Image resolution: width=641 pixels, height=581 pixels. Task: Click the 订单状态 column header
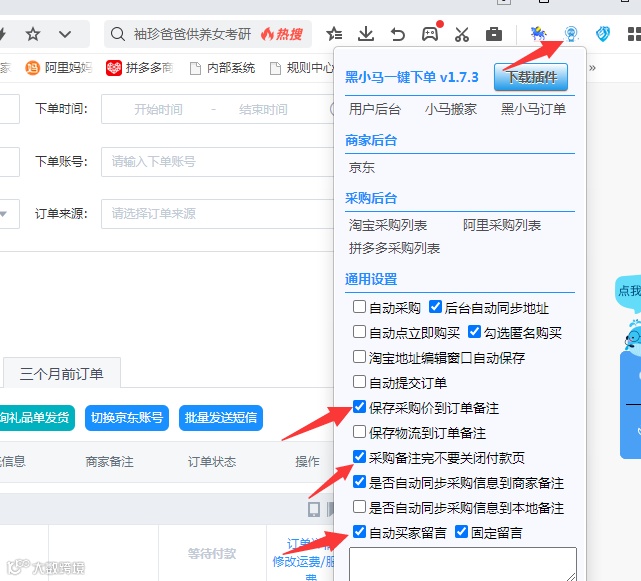212,462
